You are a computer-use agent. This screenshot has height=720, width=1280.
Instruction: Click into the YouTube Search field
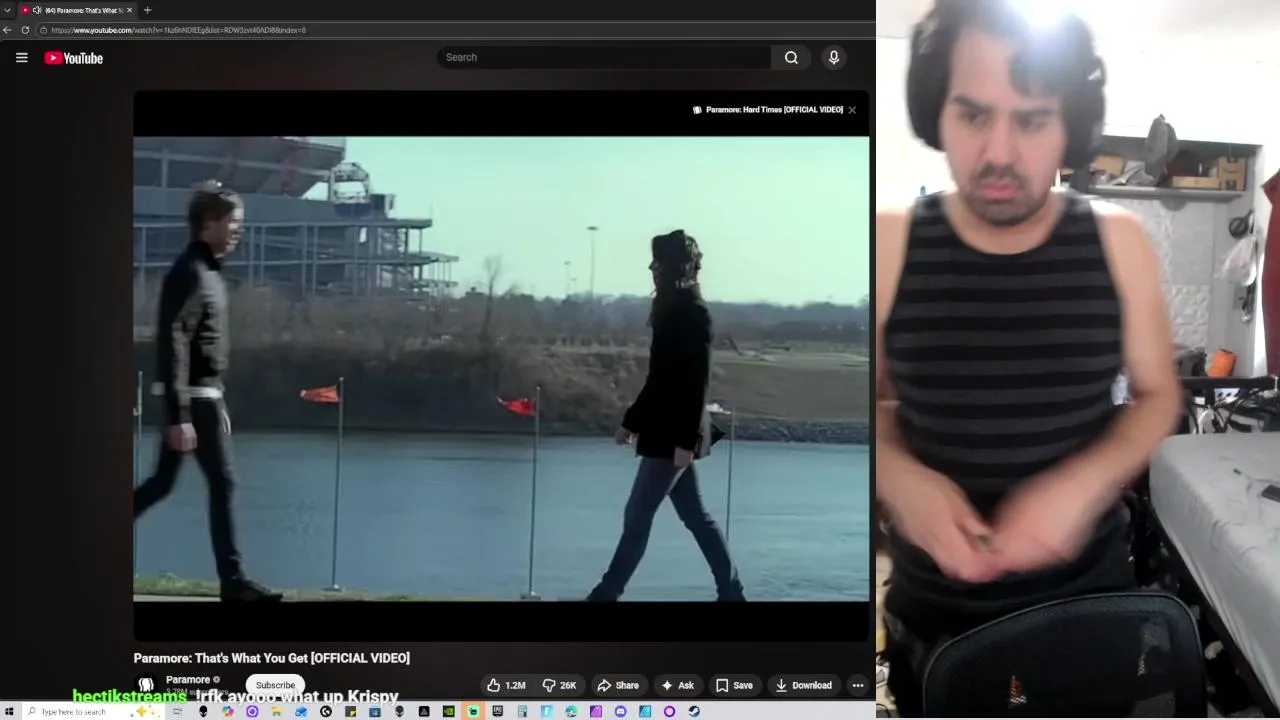[603, 57]
